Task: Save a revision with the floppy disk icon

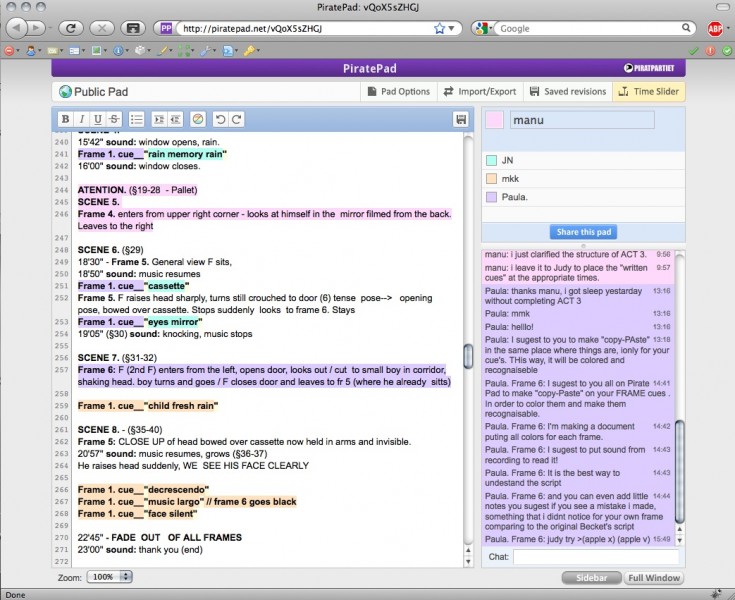Action: click(x=461, y=119)
